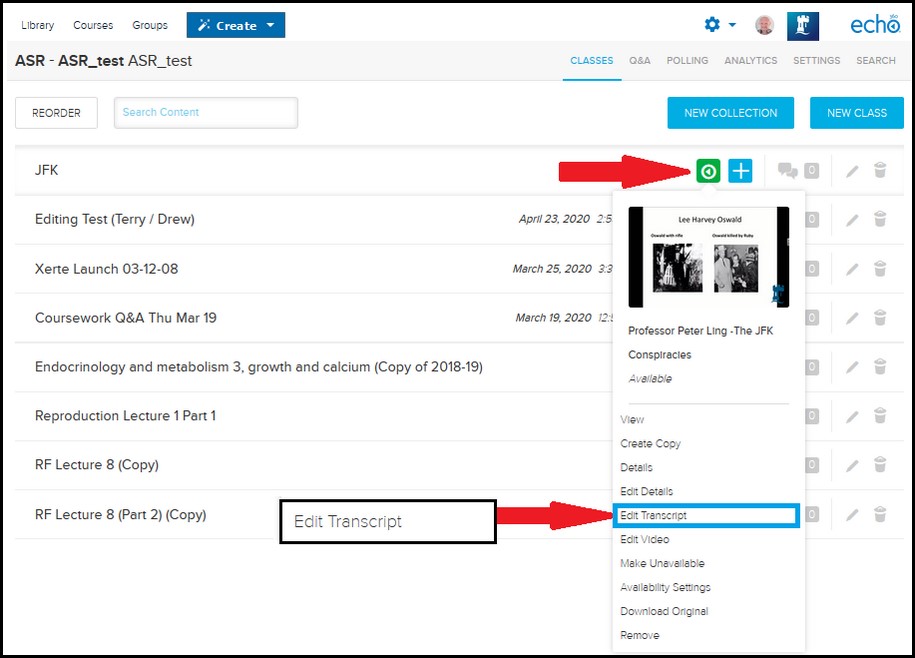
Task: Click the echo logo at top right
Action: click(872, 24)
